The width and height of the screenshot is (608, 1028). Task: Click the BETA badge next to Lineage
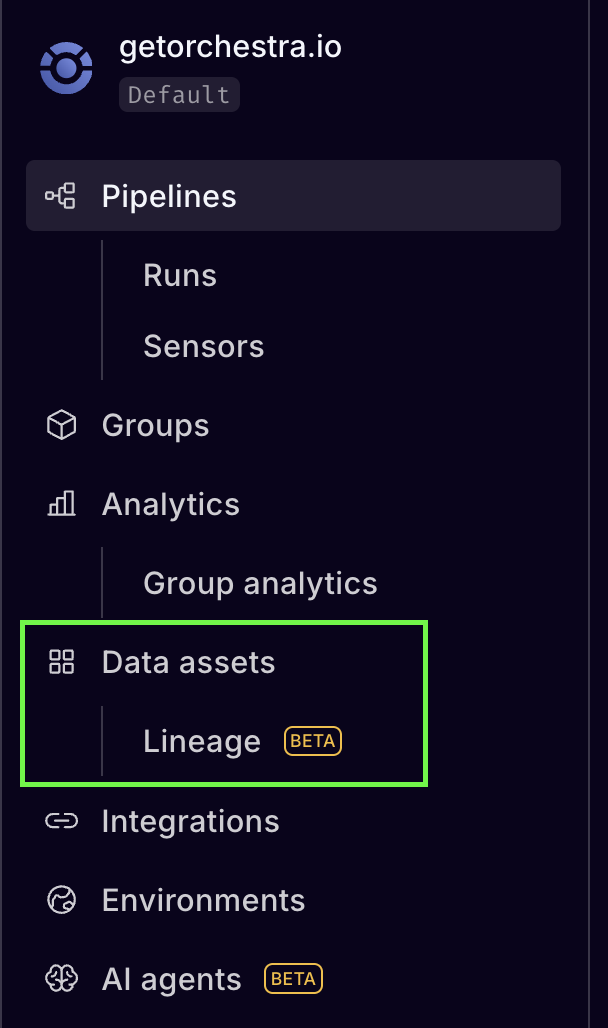pyautogui.click(x=311, y=741)
